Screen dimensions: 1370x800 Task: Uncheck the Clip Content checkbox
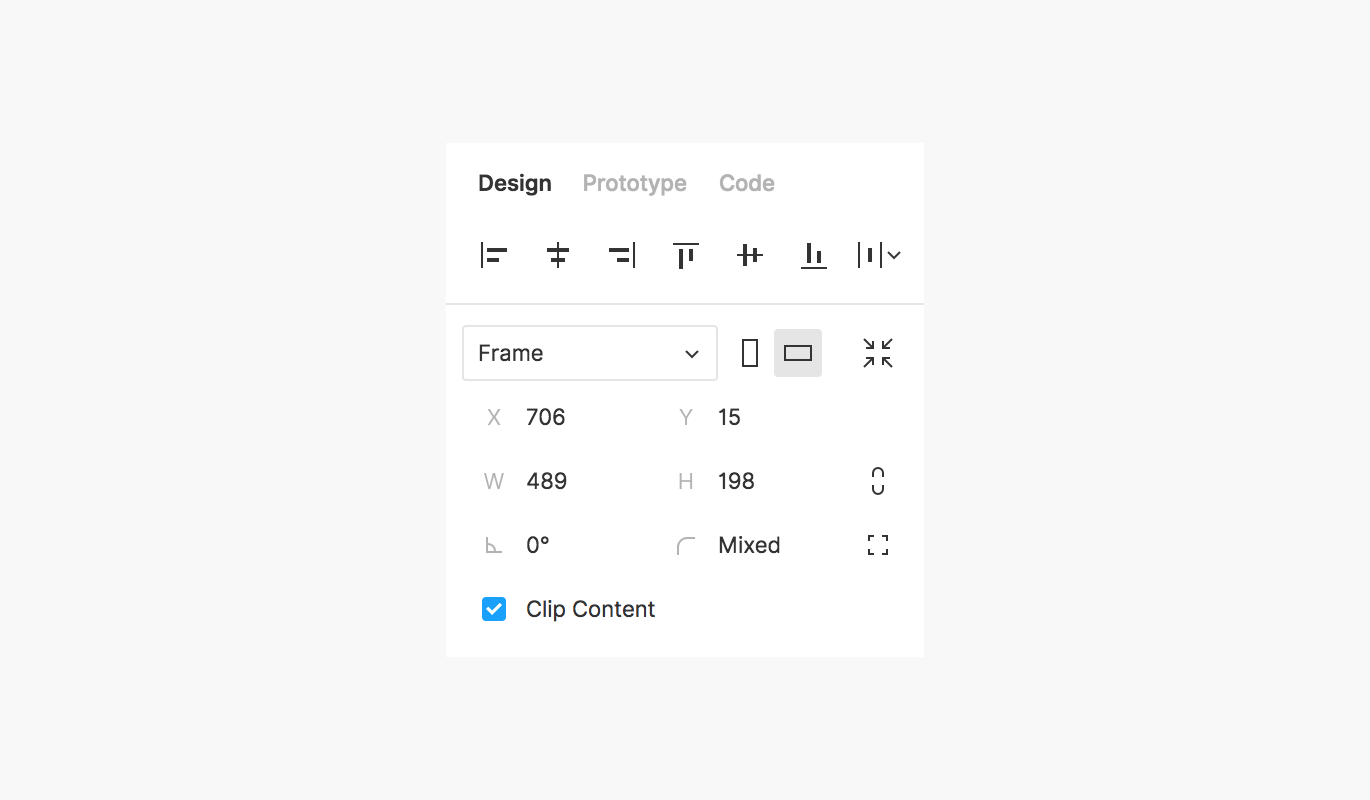tap(494, 609)
